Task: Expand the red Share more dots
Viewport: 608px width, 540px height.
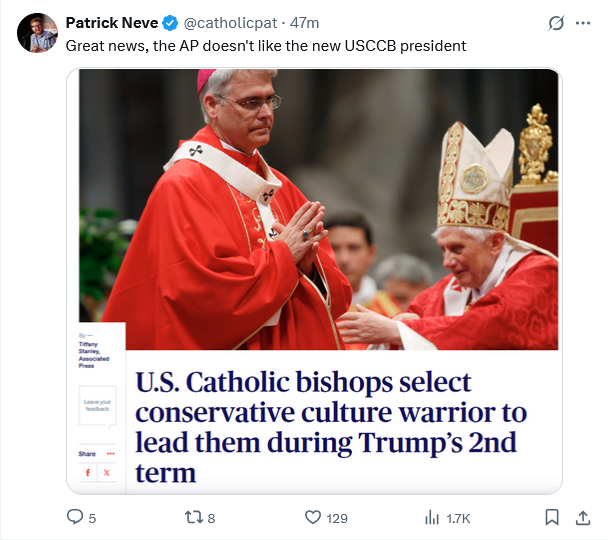Action: point(111,454)
